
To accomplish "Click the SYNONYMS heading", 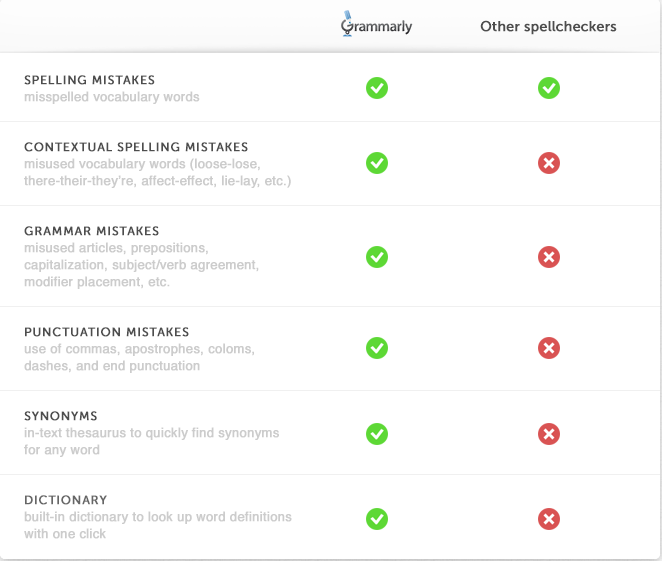I will [61, 416].
